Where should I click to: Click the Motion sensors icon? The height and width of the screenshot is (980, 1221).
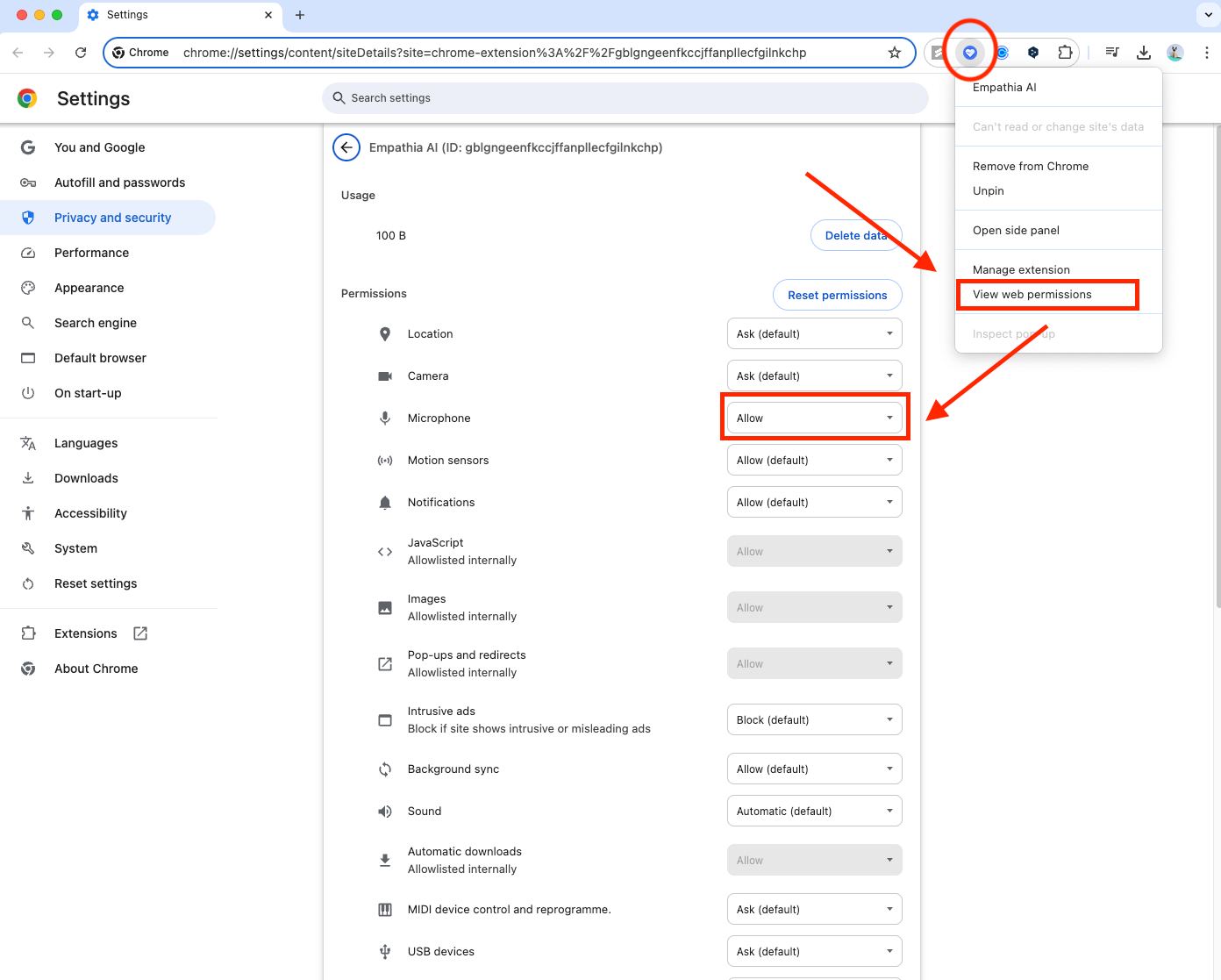click(x=385, y=461)
